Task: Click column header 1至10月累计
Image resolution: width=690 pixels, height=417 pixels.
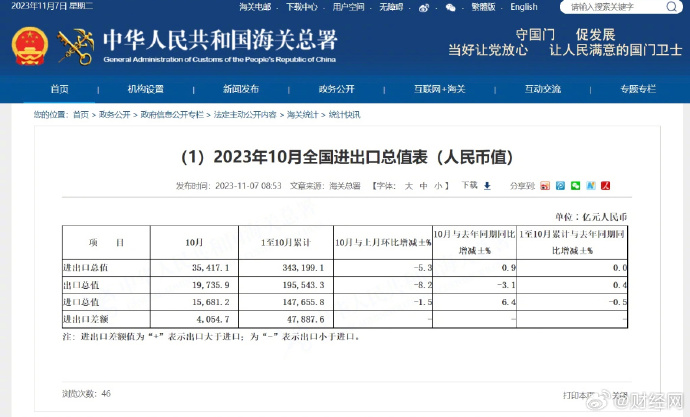Action: coord(286,242)
